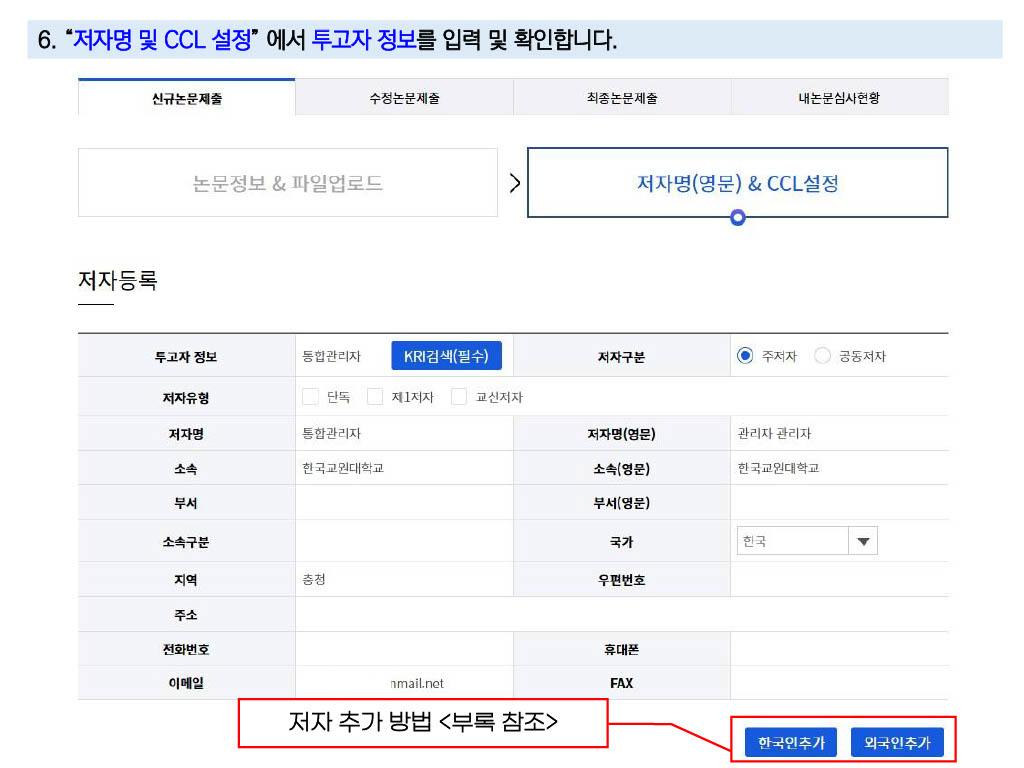This screenshot has height=768, width=1024.
Task: Check the 단독 author type box
Action: click(311, 397)
